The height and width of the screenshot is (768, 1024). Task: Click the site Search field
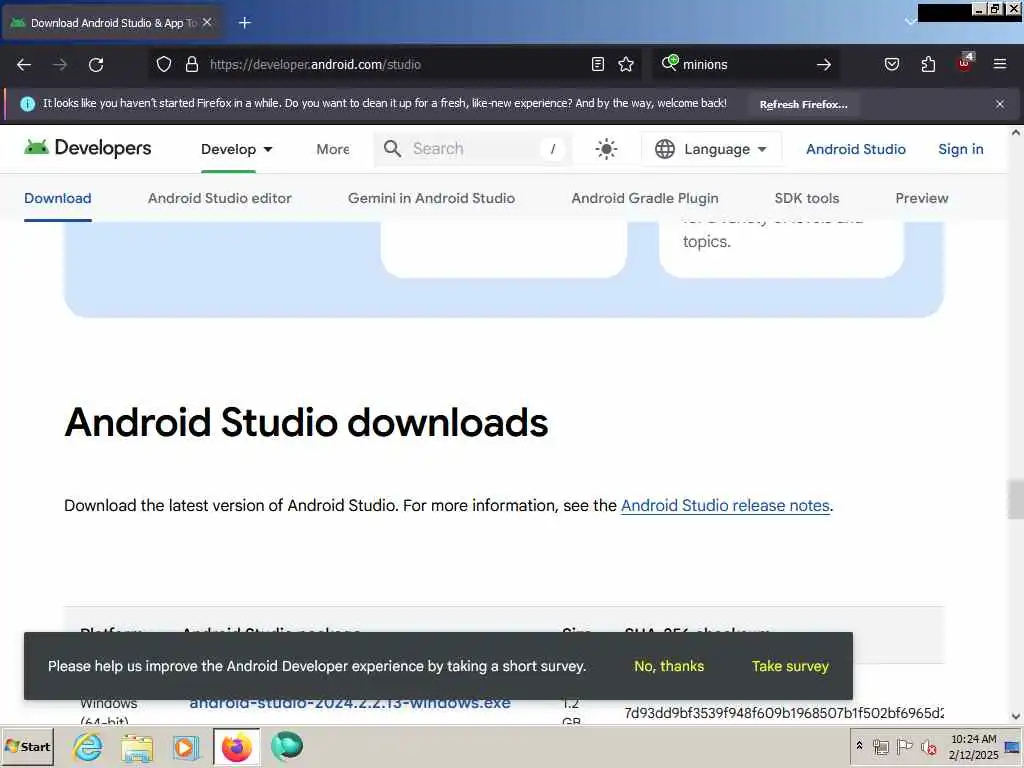(473, 149)
